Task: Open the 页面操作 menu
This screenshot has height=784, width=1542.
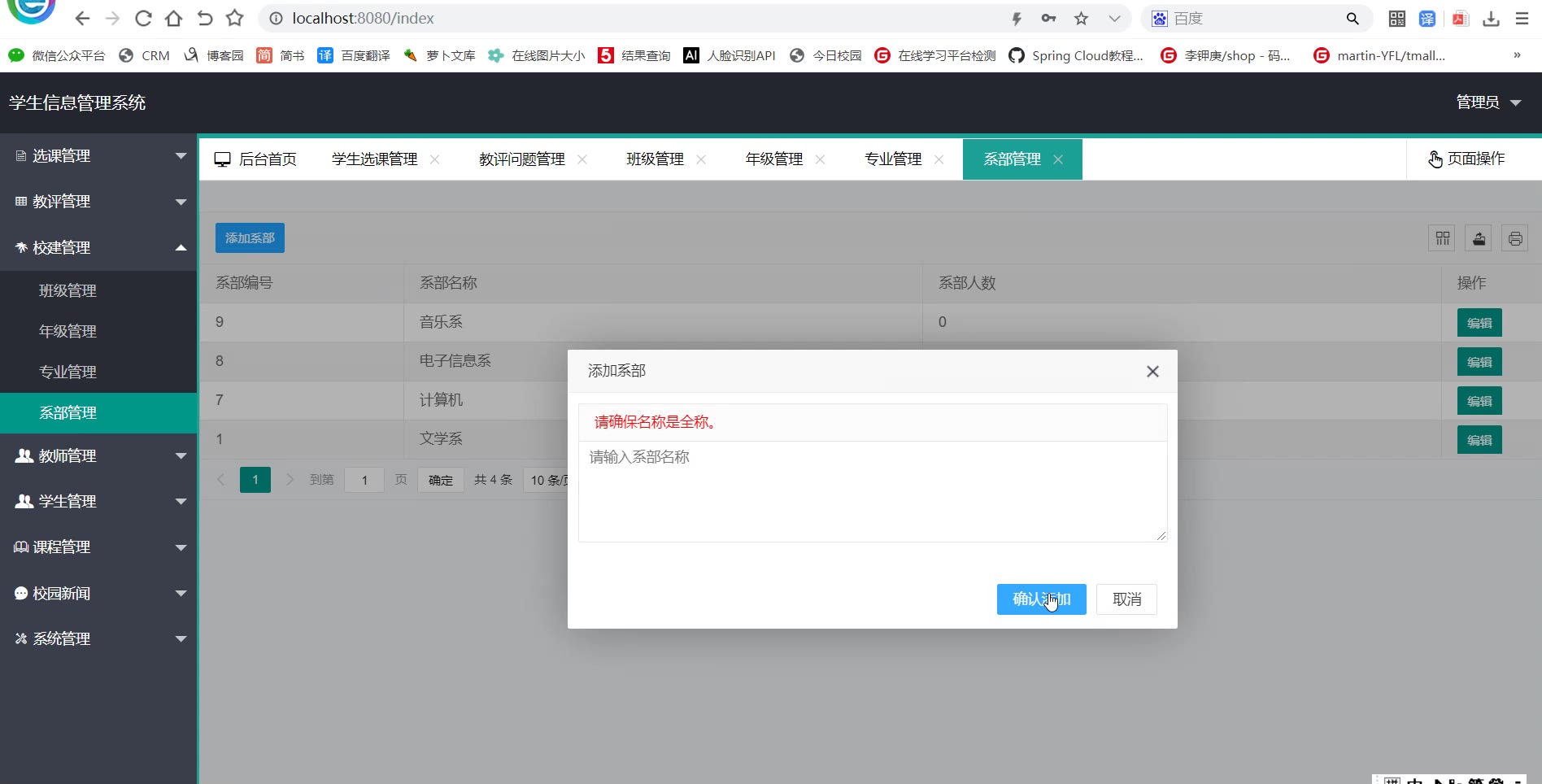Action: click(x=1466, y=159)
